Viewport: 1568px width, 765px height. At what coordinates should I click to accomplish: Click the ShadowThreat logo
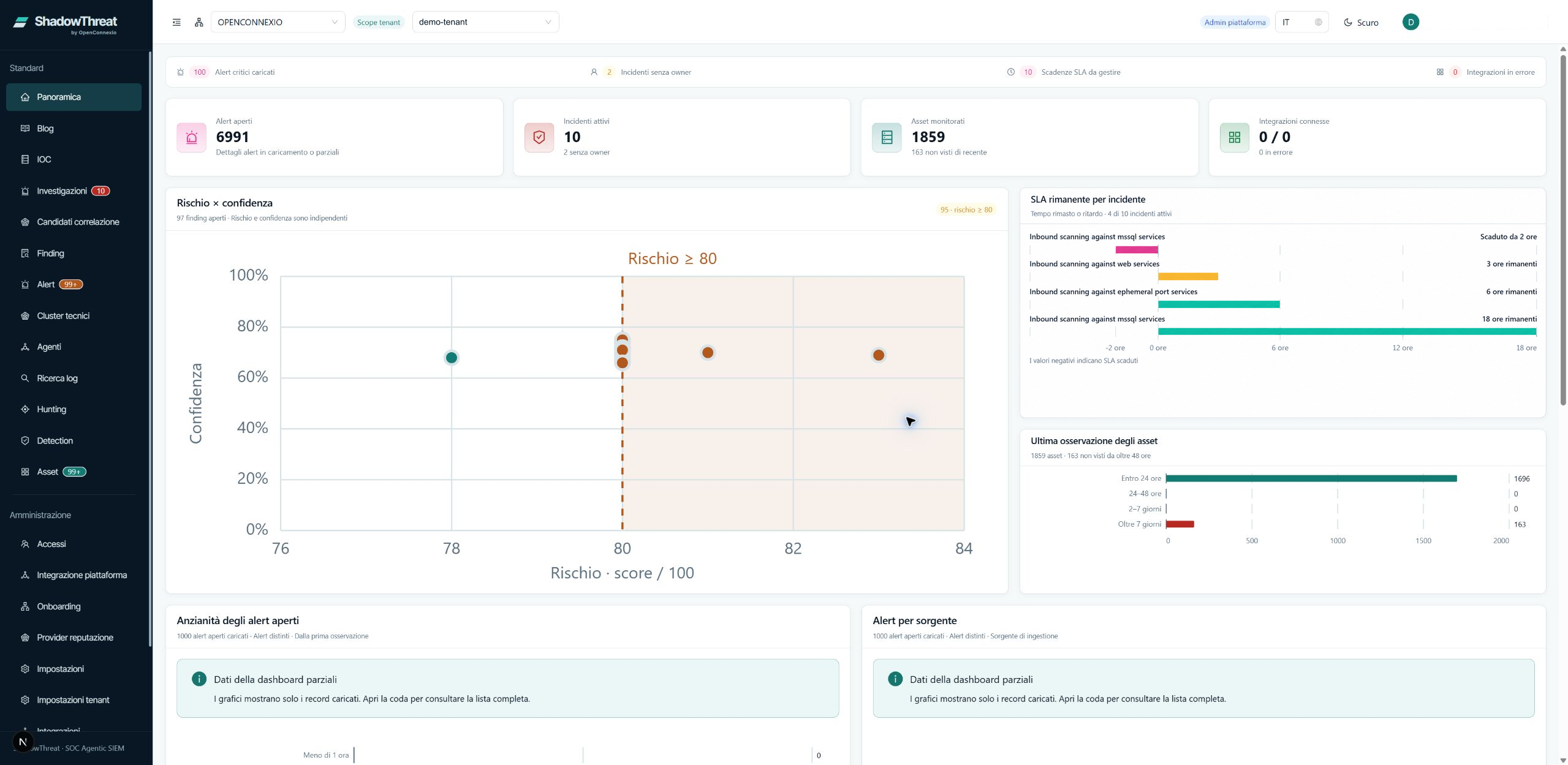coord(65,23)
